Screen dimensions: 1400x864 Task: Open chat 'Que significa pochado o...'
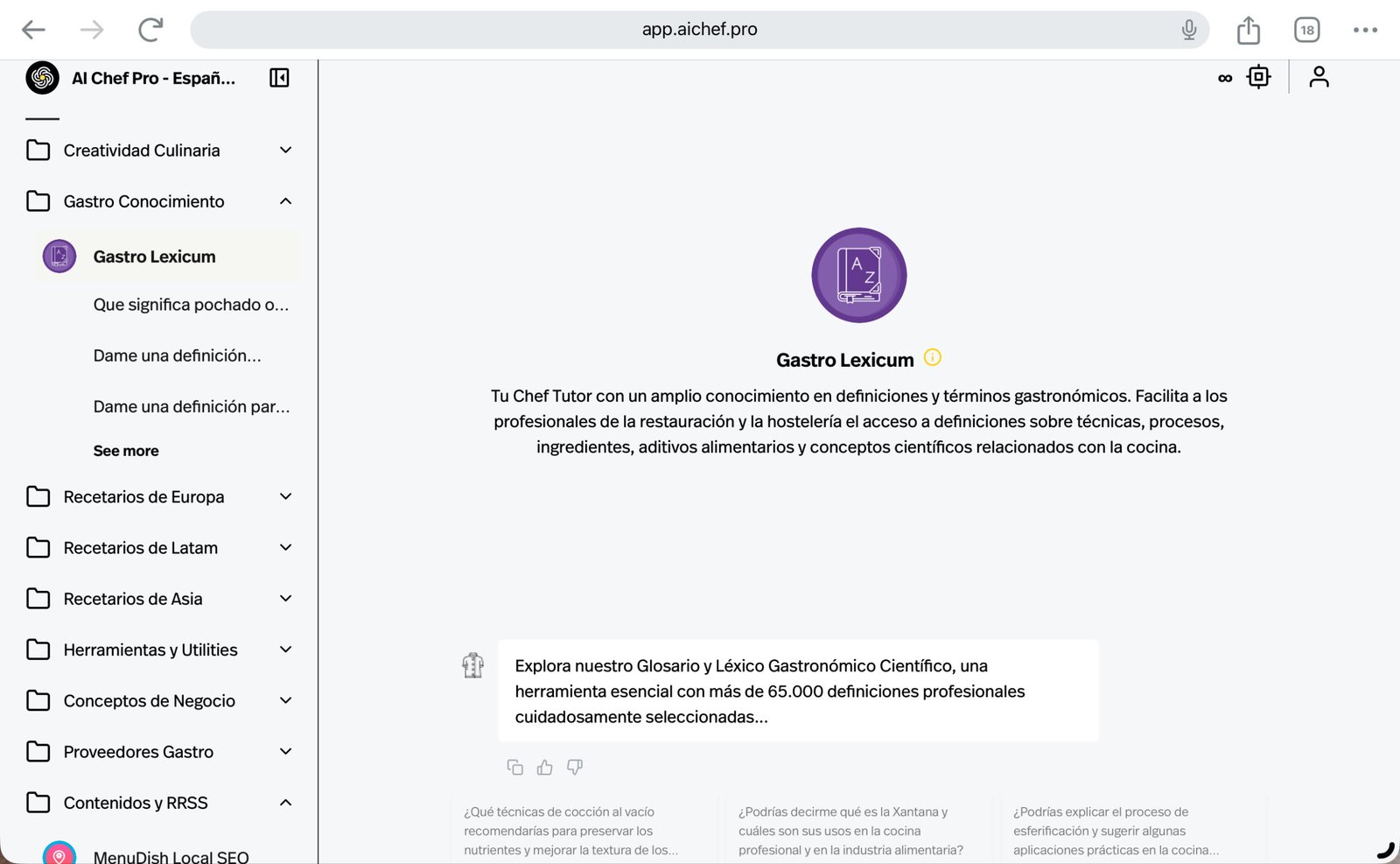click(x=191, y=305)
